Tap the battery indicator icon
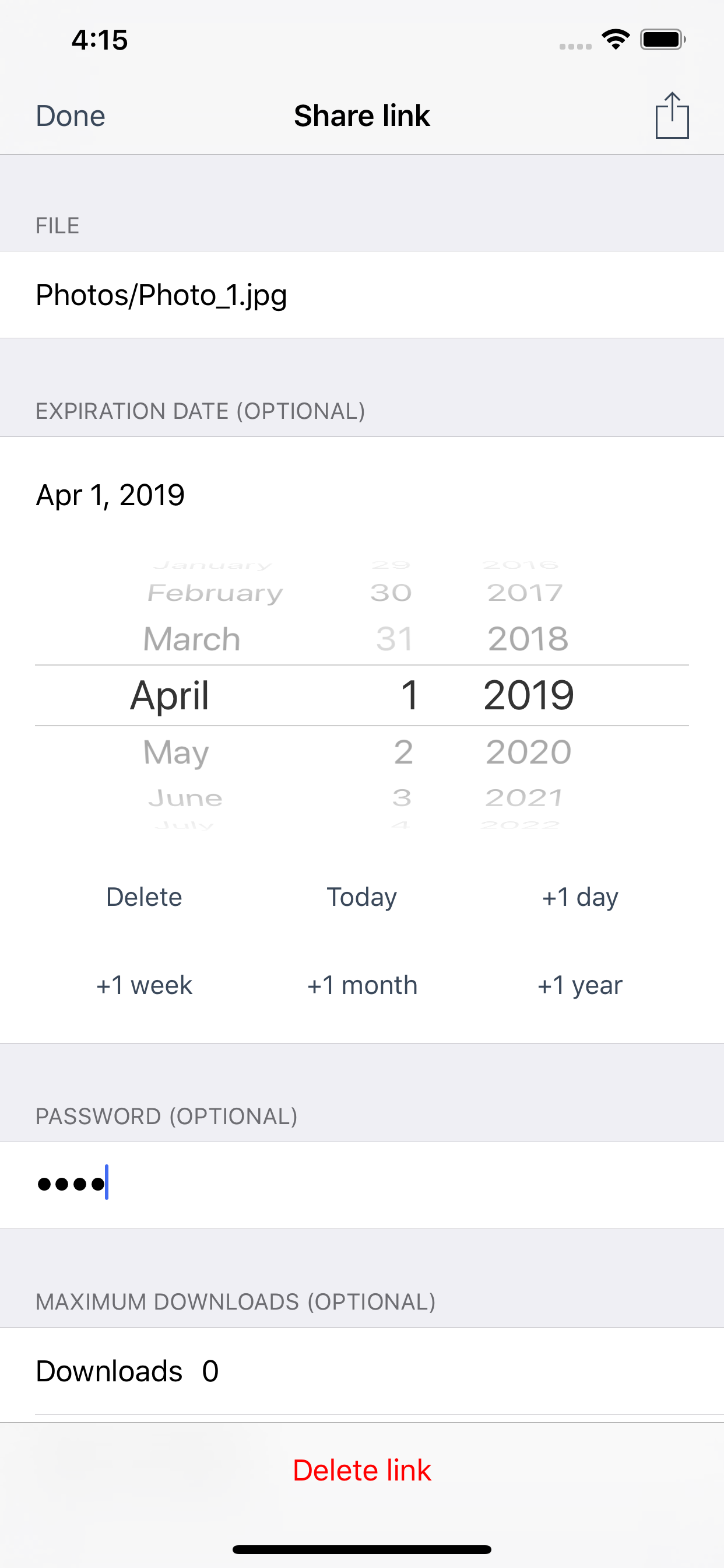 click(x=663, y=40)
